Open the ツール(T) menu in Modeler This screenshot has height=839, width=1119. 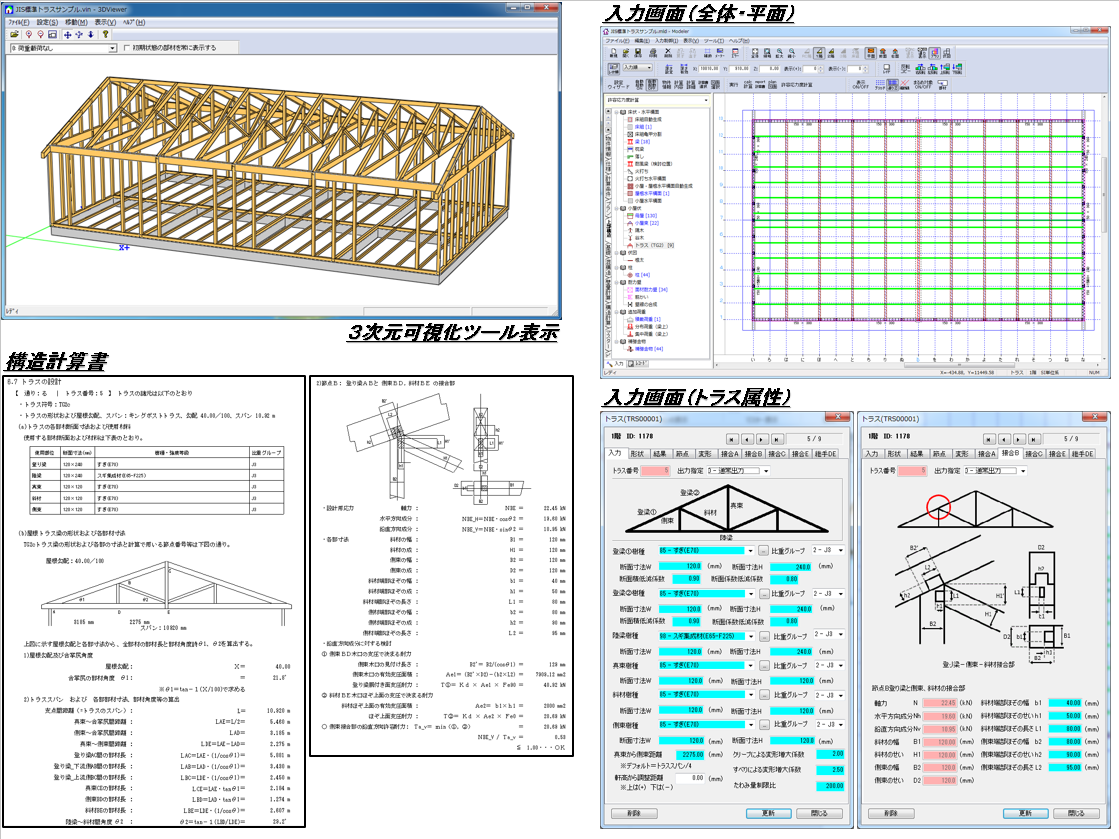click(x=714, y=41)
